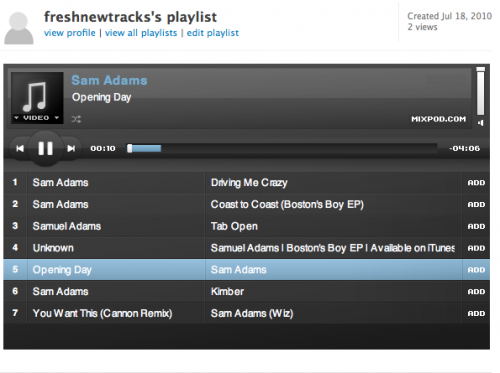Click Opening Day in highlighted row 5
Viewport: 500px width, 373px height.
(x=62, y=270)
